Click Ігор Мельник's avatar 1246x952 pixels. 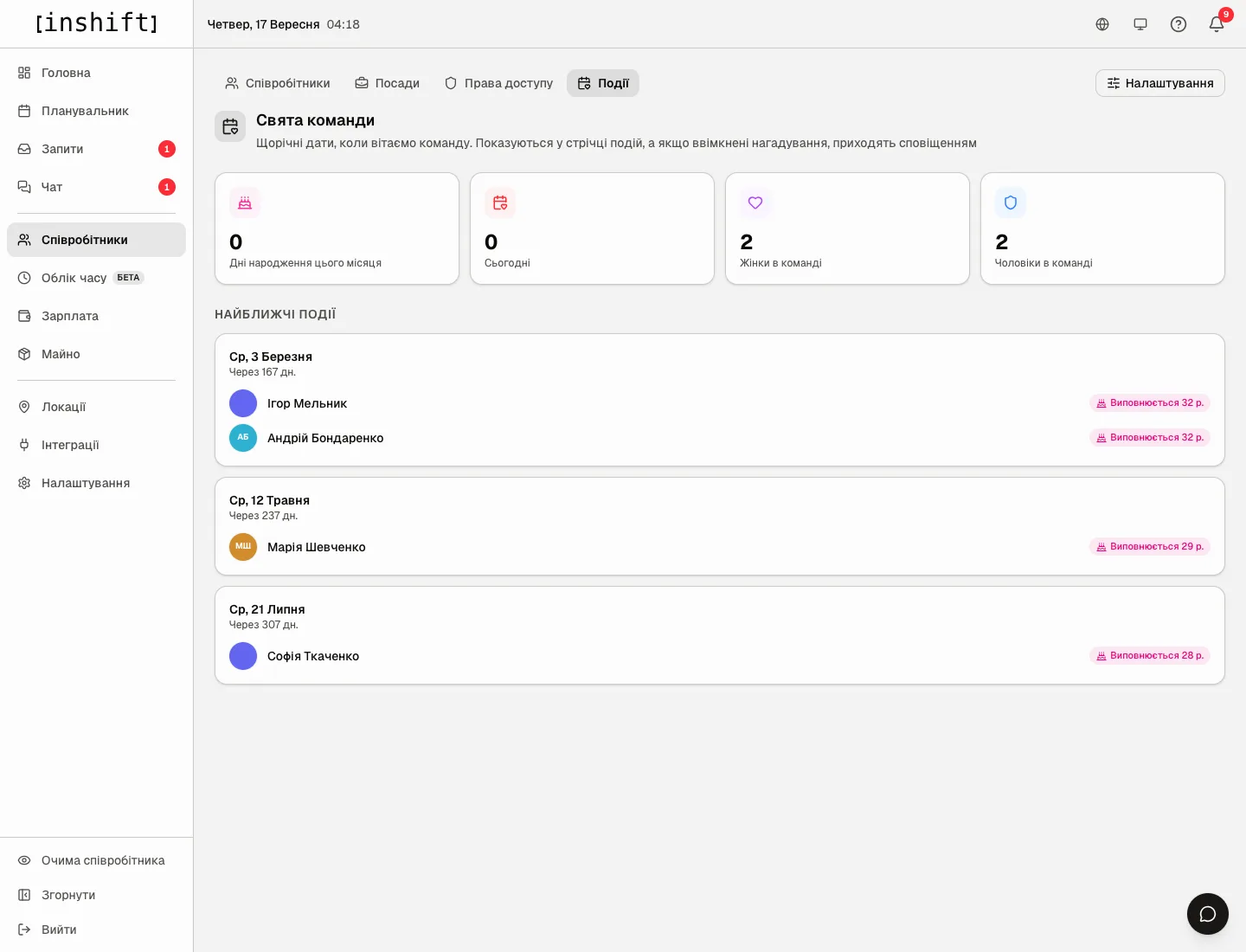click(x=243, y=403)
